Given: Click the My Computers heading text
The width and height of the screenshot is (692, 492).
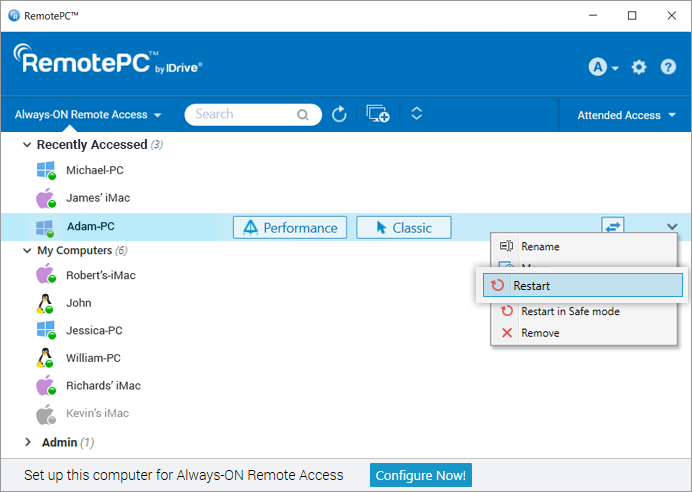Looking at the screenshot, I should [x=75, y=251].
